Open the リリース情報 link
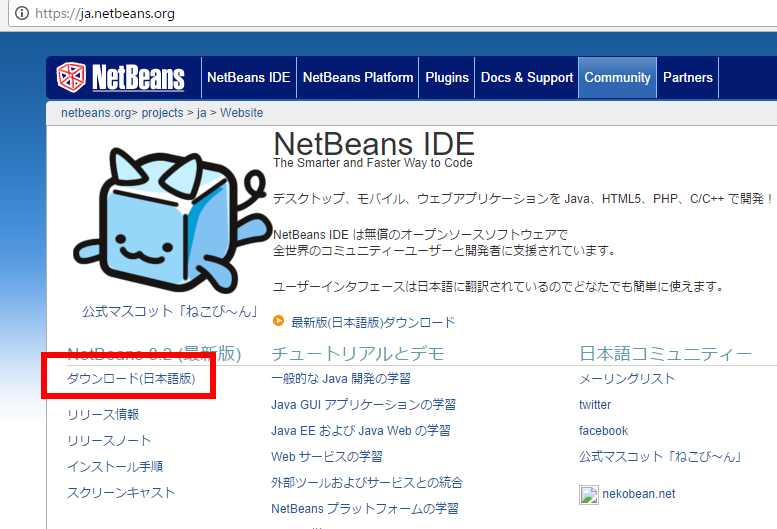The image size is (777, 529). click(103, 415)
